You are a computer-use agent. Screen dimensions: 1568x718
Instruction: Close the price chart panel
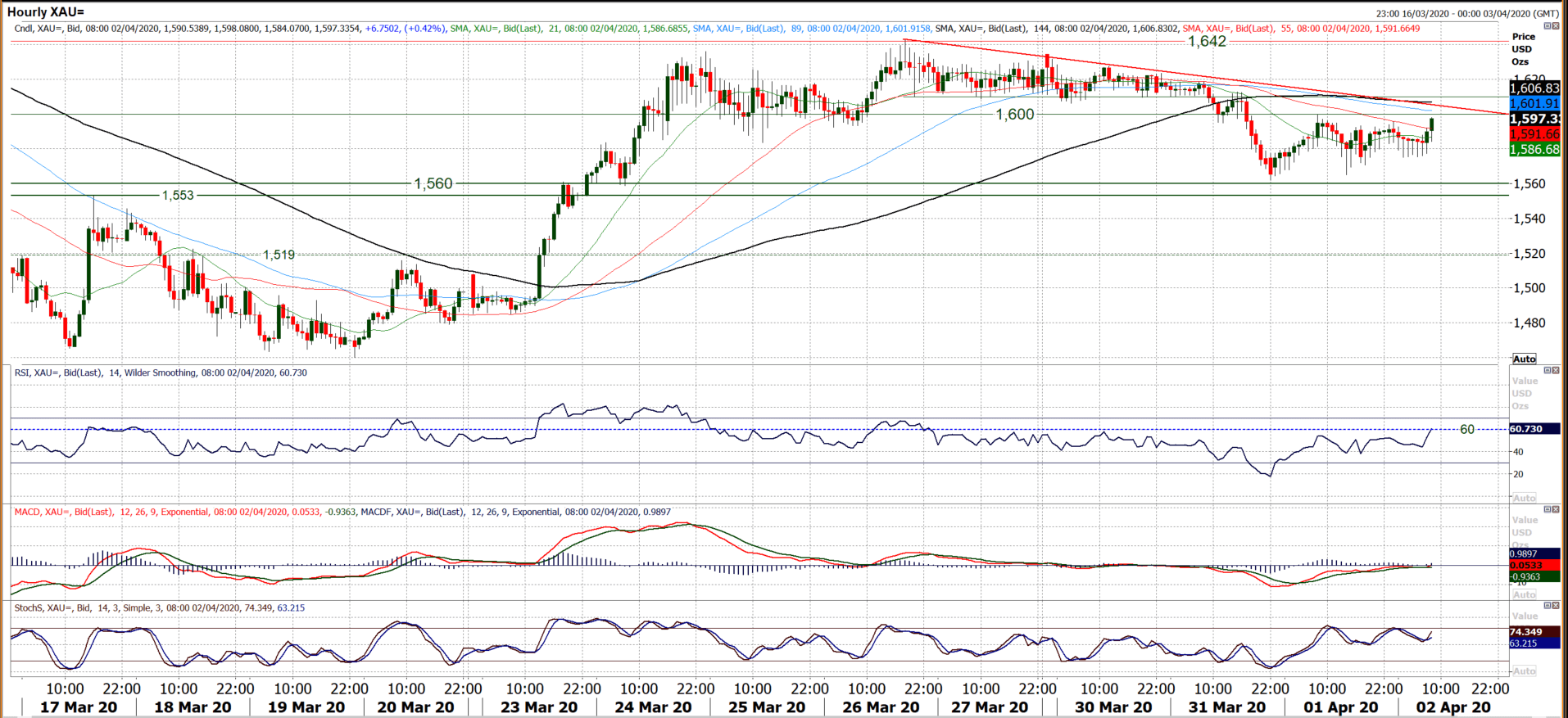point(1556,26)
